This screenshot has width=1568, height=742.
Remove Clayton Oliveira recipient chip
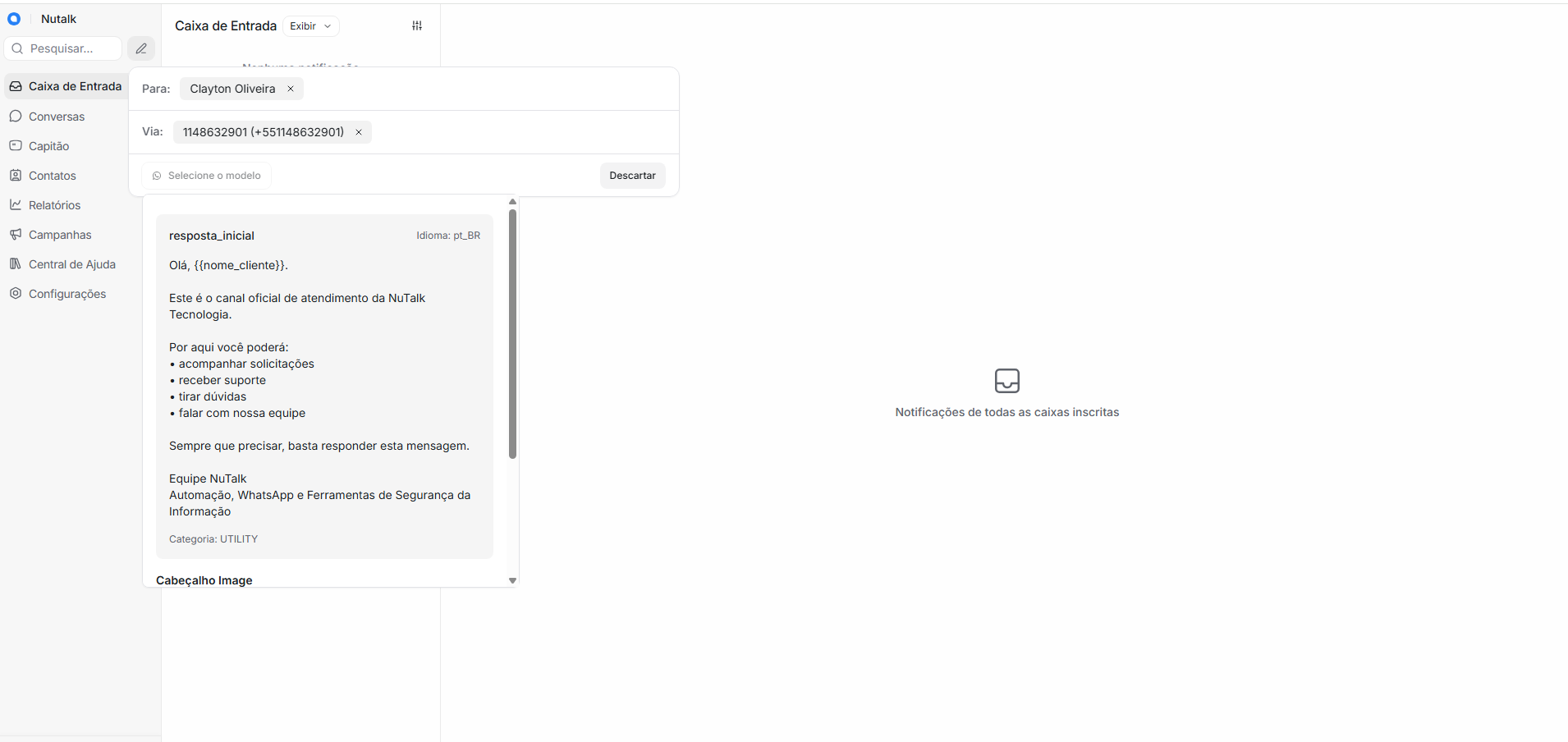coord(291,89)
